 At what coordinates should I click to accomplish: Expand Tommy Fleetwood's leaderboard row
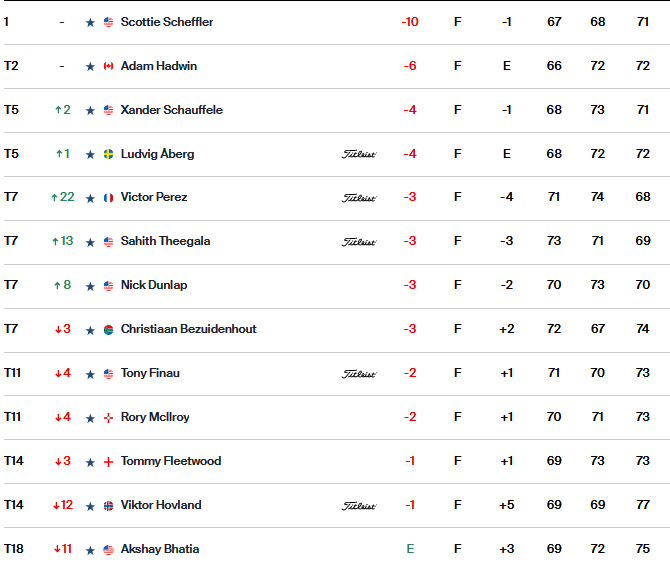[337, 462]
